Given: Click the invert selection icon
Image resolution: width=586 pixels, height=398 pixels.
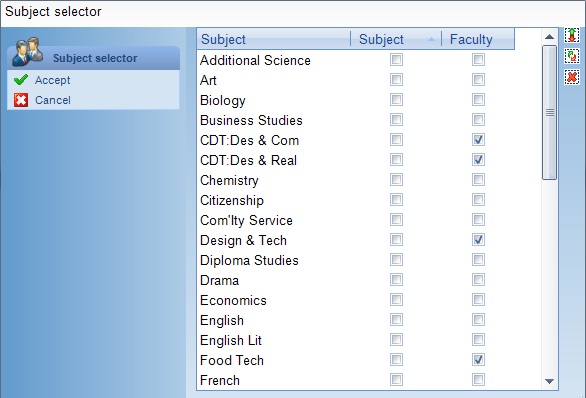Looking at the screenshot, I should [572, 56].
